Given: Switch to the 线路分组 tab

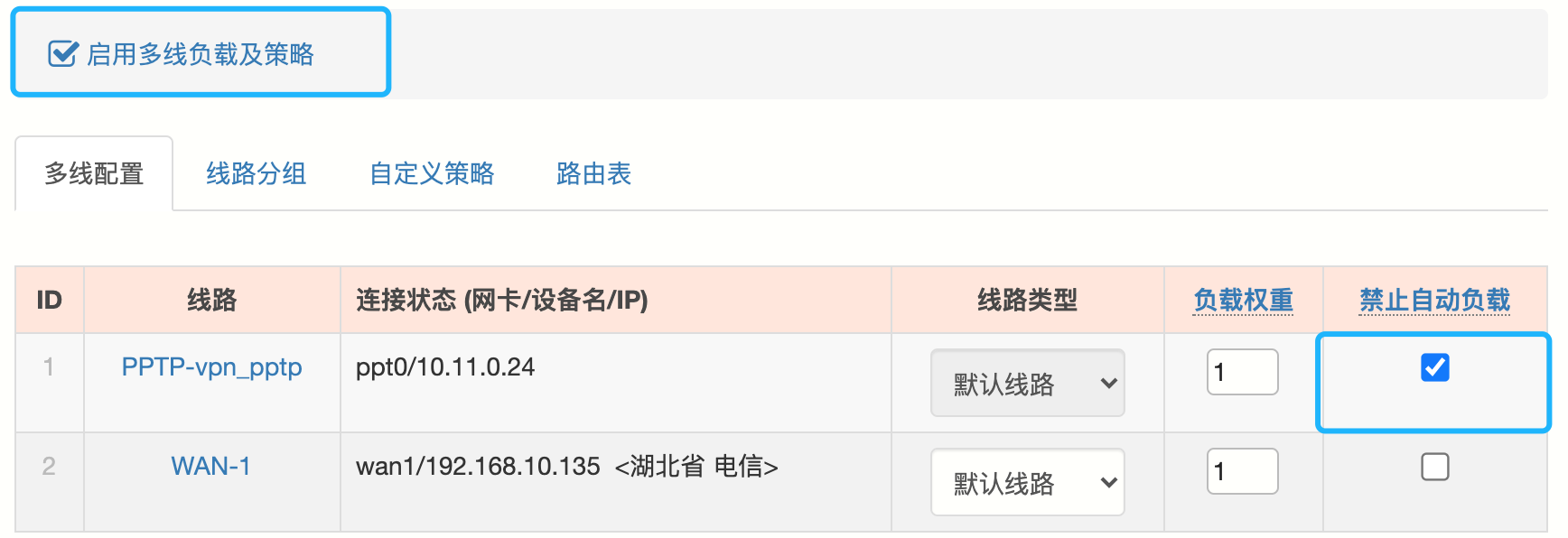Looking at the screenshot, I should [256, 173].
